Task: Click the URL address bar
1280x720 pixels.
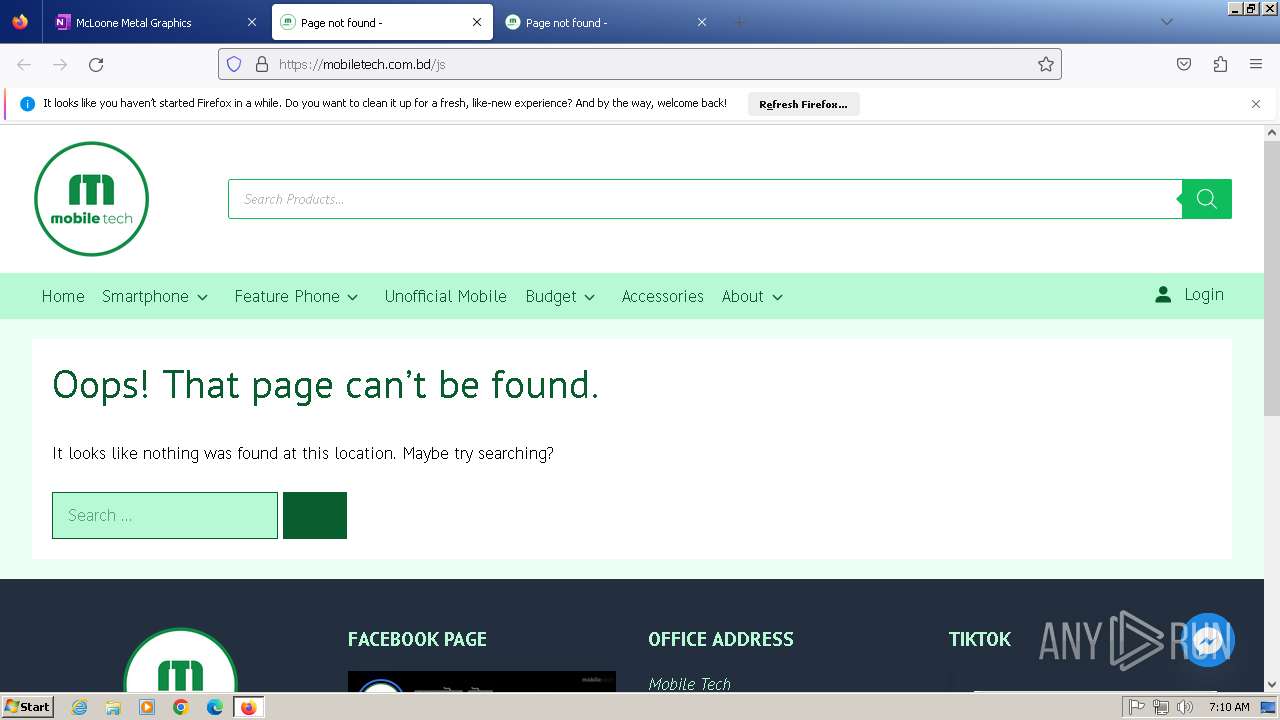Action: 640,64
